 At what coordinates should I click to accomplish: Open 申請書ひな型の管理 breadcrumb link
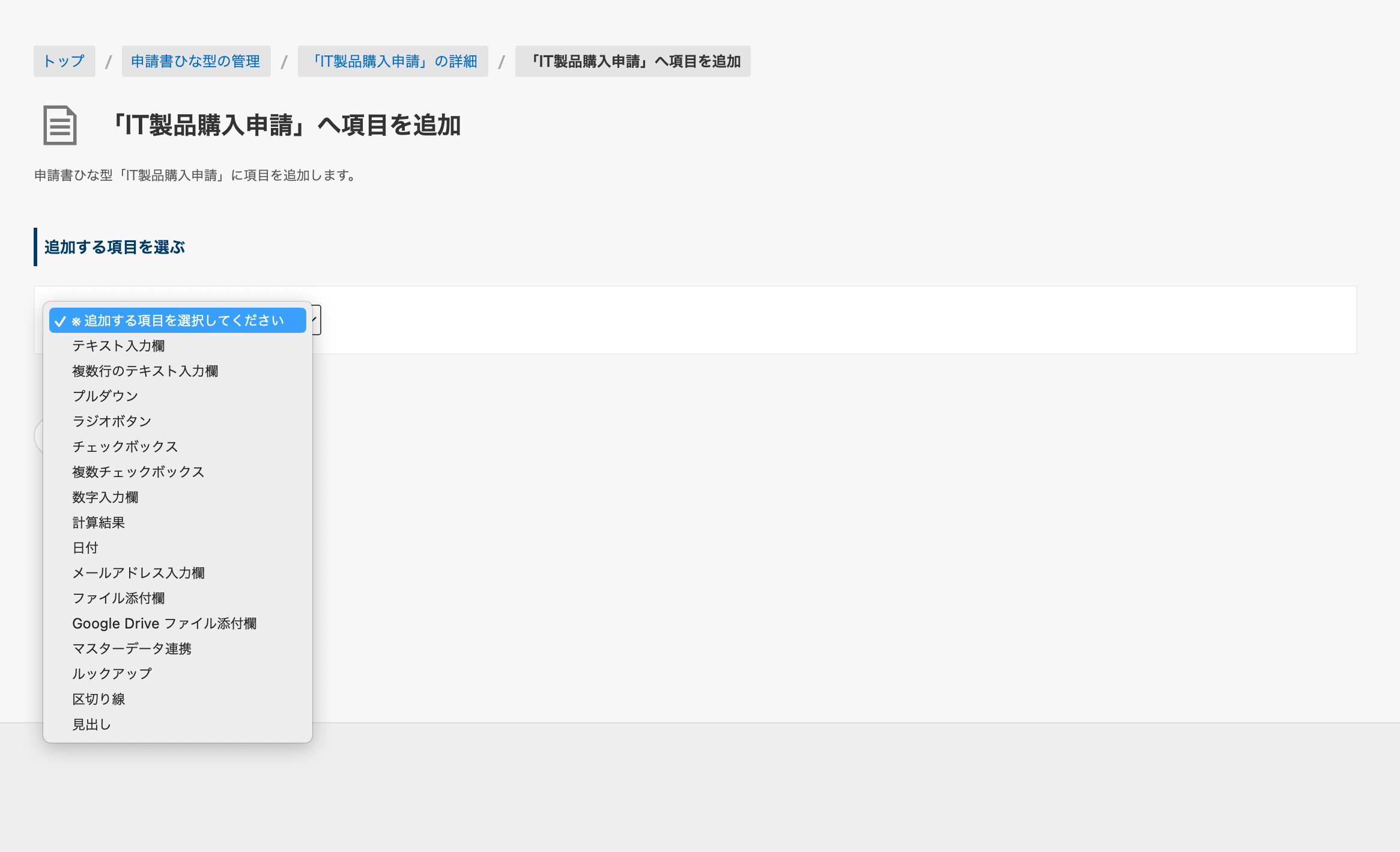pos(196,61)
